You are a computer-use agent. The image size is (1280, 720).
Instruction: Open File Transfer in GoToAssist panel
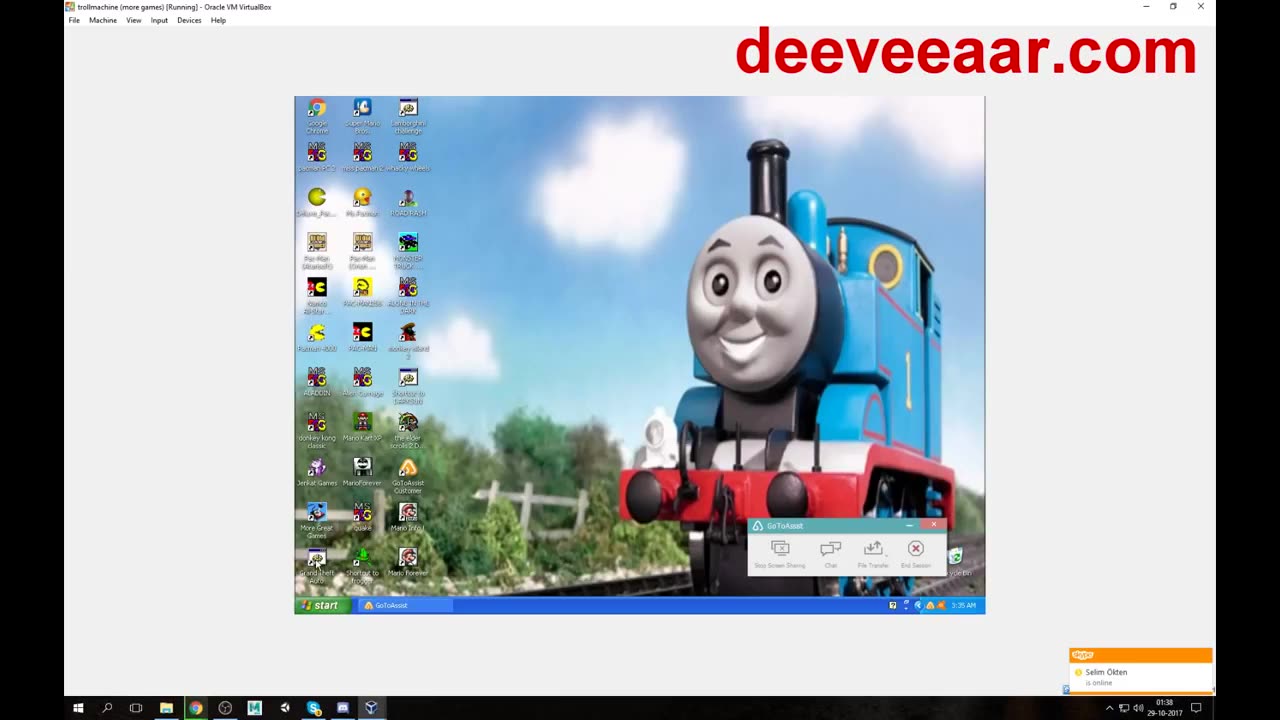click(873, 554)
